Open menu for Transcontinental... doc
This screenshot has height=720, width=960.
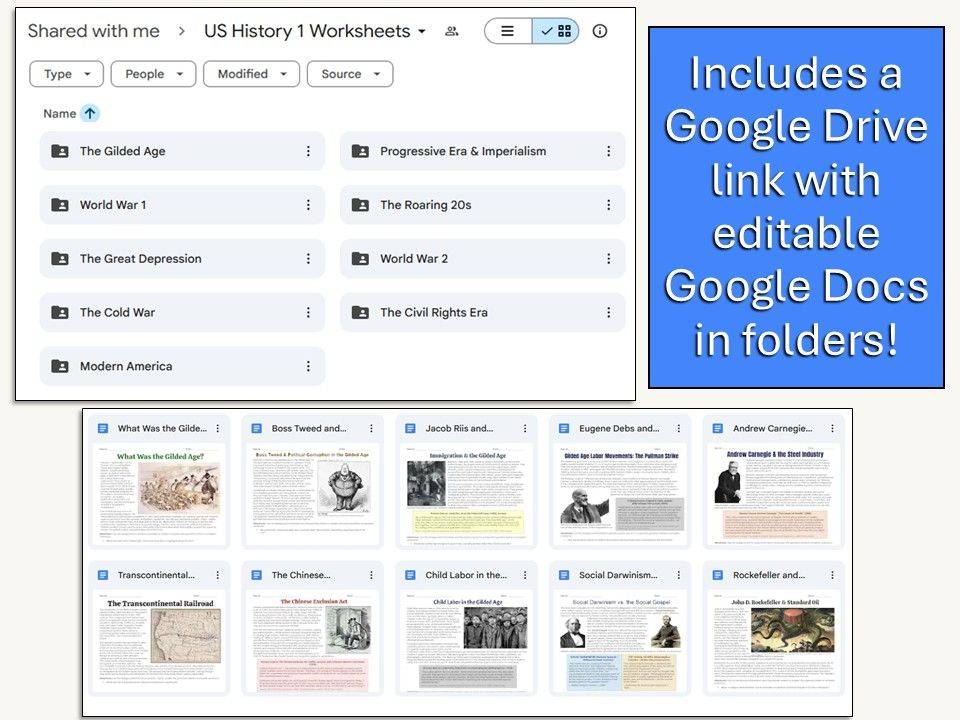click(218, 575)
